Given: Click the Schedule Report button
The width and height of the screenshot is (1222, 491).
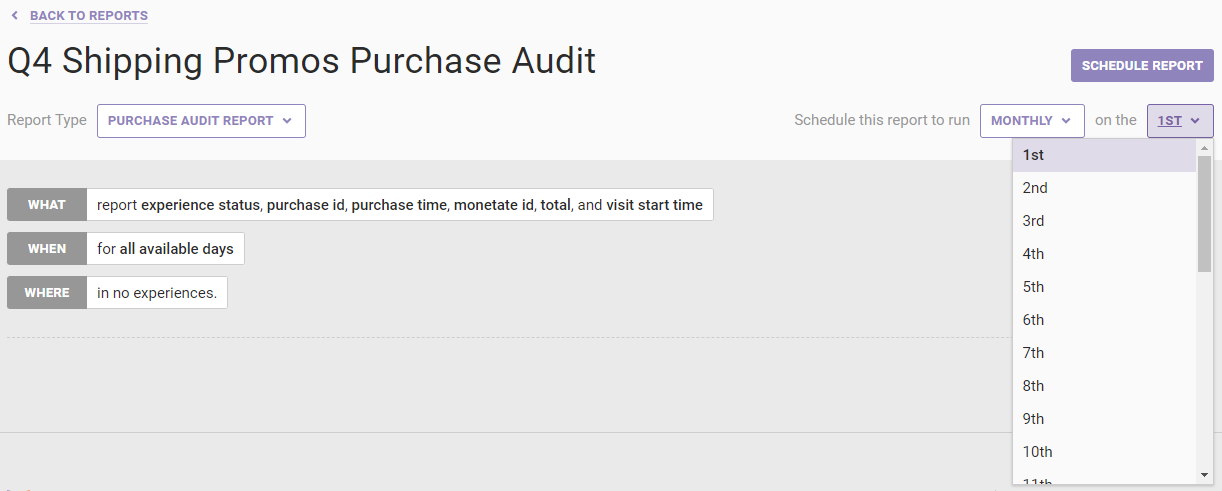Looking at the screenshot, I should [x=1142, y=66].
